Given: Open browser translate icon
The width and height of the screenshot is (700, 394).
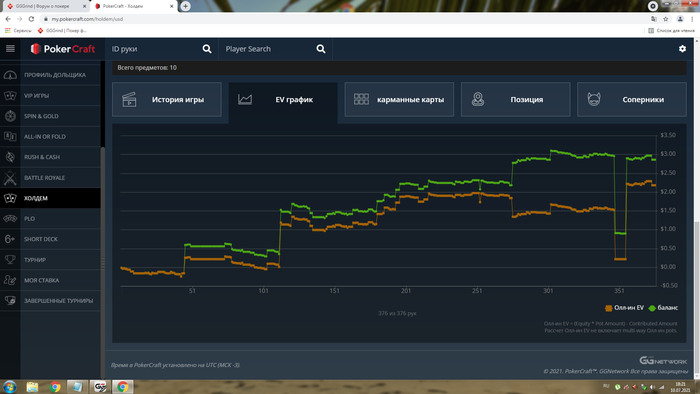Looking at the screenshot, I should (654, 19).
